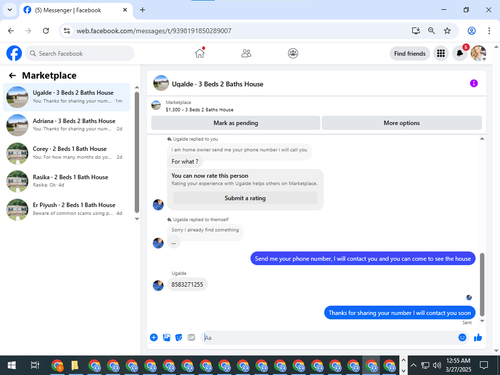Open File Explorer from the taskbar
Viewport: 500px width, 375px height.
pos(75,365)
